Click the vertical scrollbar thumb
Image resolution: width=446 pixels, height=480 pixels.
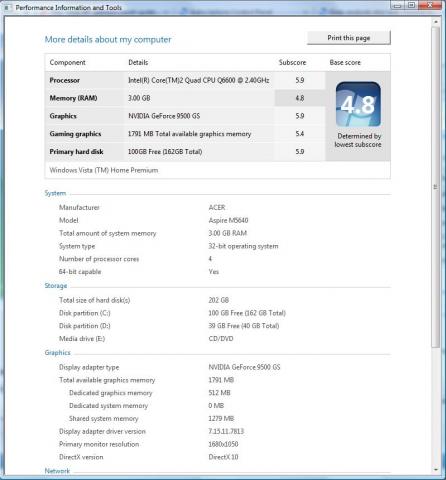pyautogui.click(x=436, y=187)
